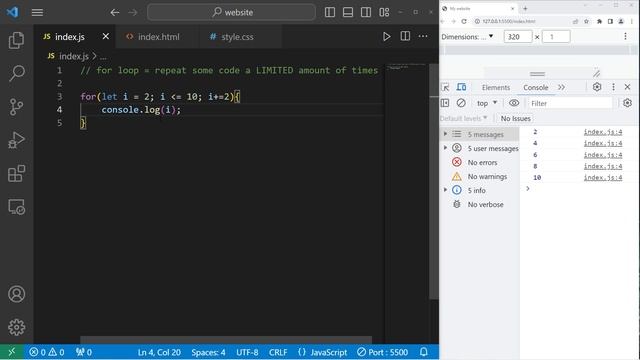Open Dimensions dropdown in device toolbar
Screen dimensions: 640x360
pyautogui.click(x=467, y=37)
